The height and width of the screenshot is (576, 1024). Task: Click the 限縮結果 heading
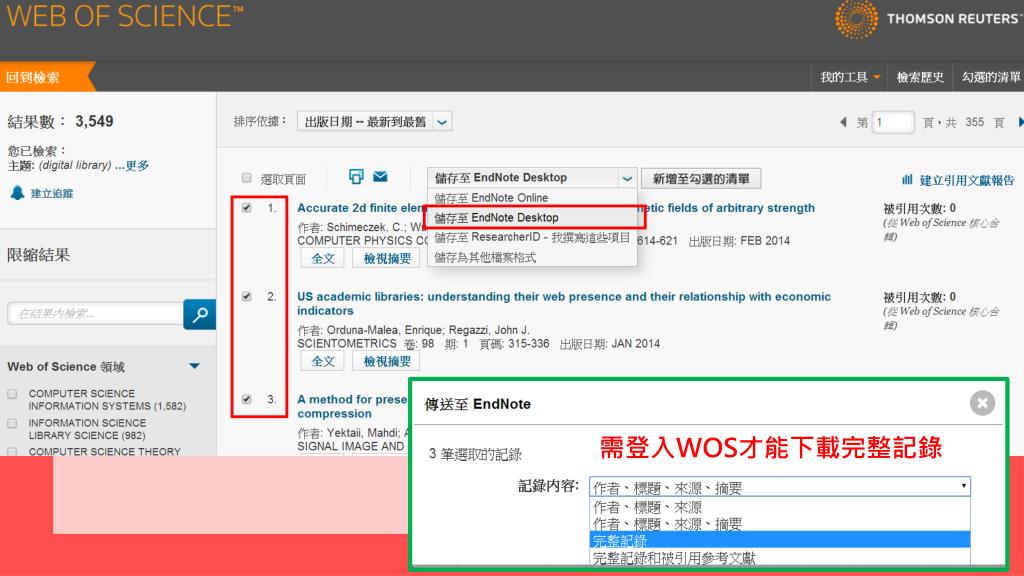(x=38, y=255)
